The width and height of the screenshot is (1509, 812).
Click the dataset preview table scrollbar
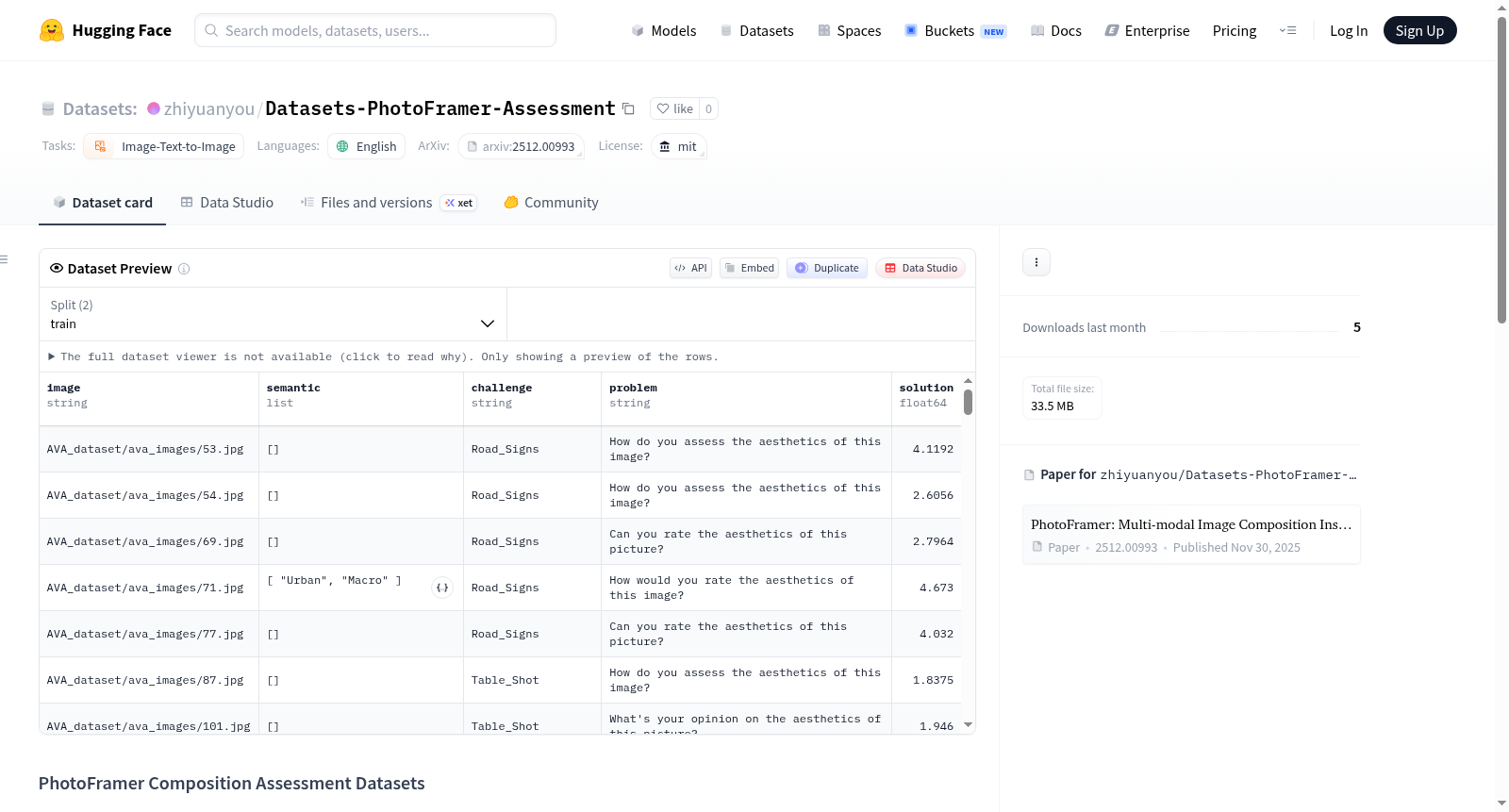tap(968, 402)
